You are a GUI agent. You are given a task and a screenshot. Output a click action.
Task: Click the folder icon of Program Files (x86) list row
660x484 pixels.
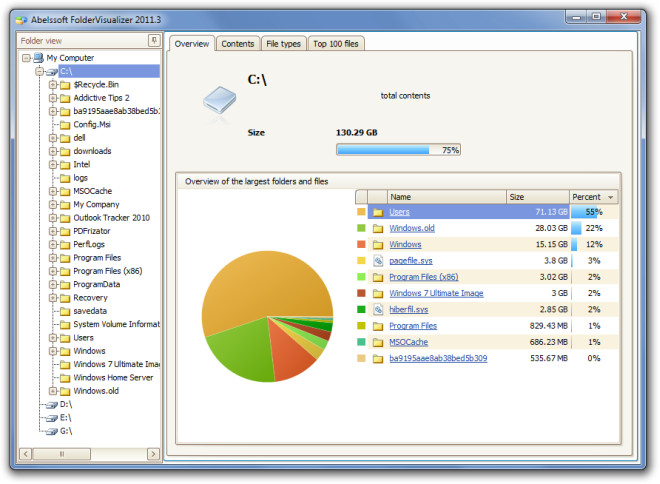(378, 277)
